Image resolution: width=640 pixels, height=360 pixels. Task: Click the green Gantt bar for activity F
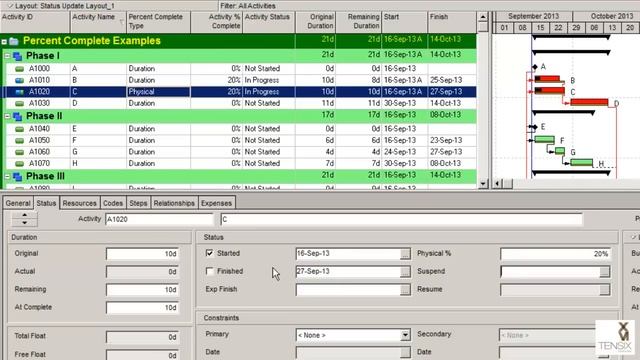tap(544, 140)
